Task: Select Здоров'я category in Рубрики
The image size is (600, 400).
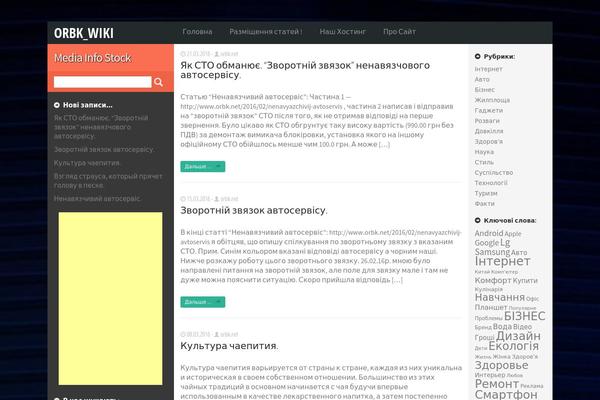Action: pyautogui.click(x=489, y=141)
